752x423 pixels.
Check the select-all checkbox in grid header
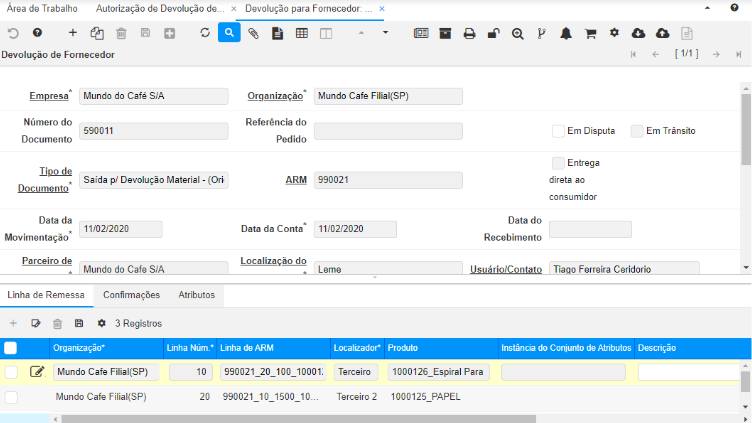tap(11, 348)
